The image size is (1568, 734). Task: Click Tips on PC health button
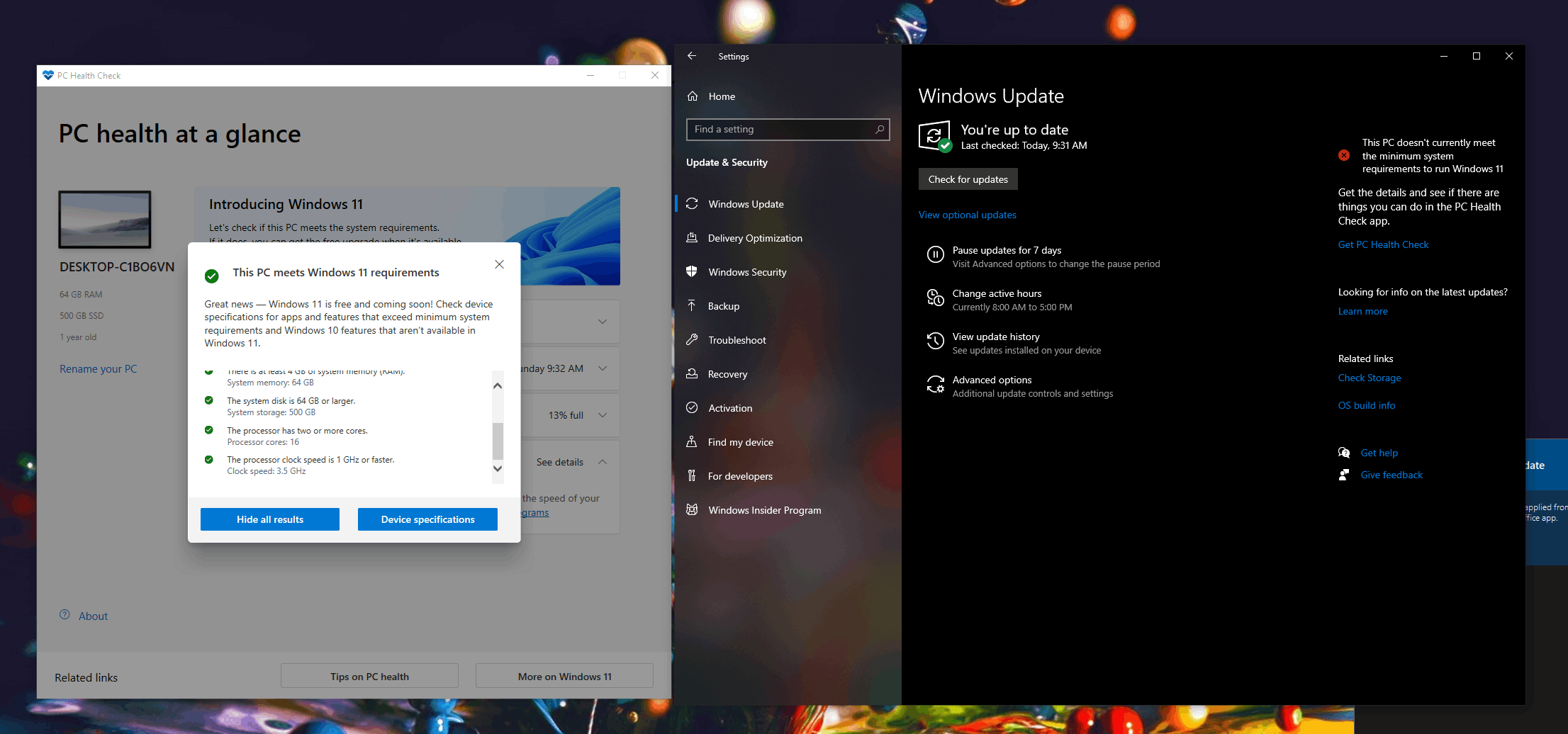tap(369, 676)
